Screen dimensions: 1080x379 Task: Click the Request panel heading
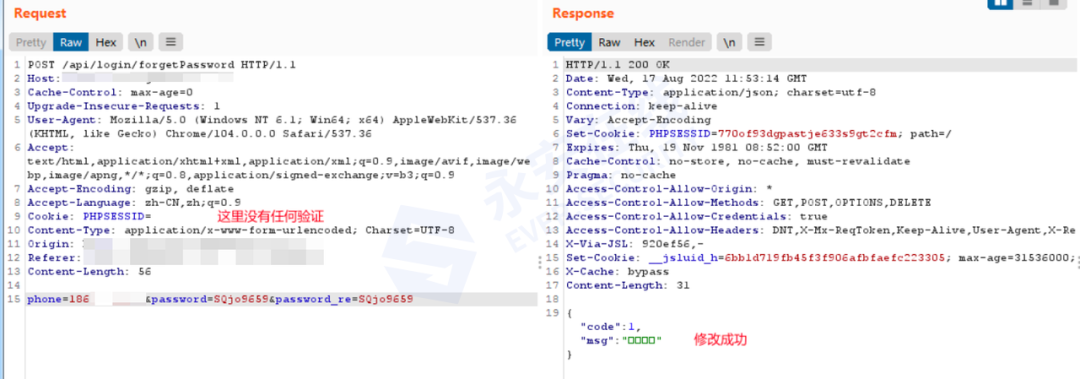(x=40, y=13)
